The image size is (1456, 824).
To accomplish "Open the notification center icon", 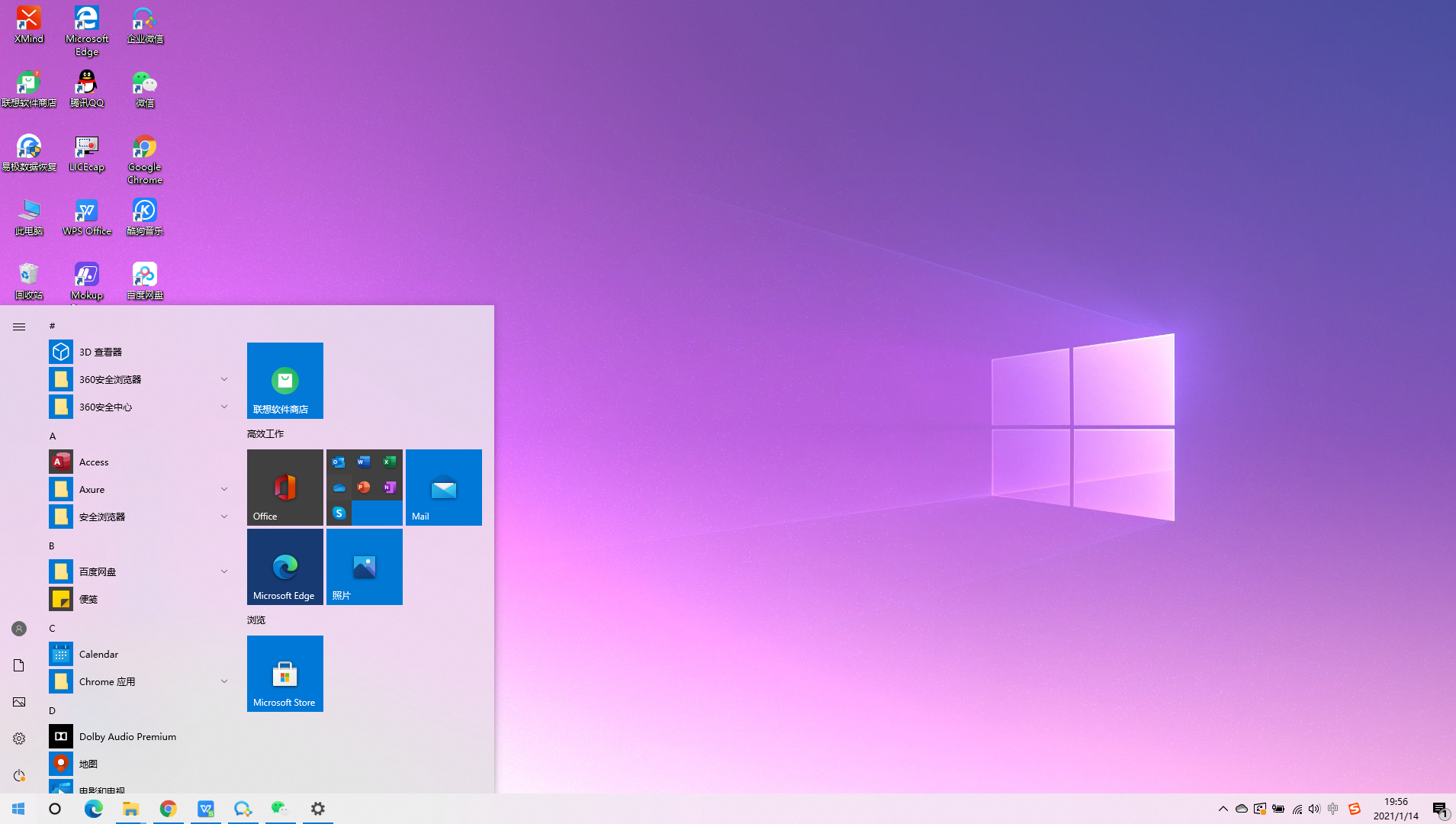I will [x=1440, y=809].
